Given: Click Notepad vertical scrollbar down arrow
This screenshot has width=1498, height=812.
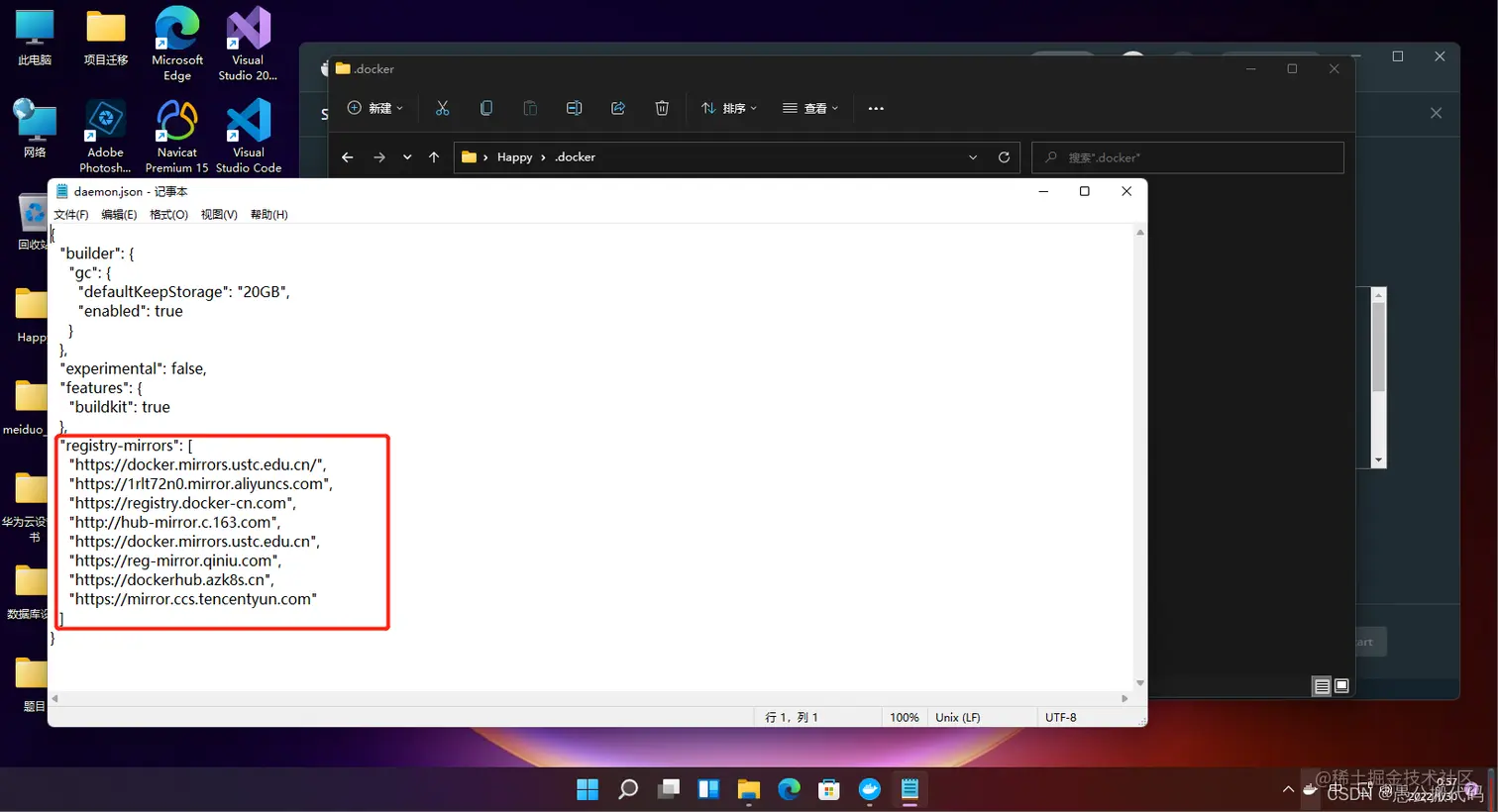Looking at the screenshot, I should pyautogui.click(x=1140, y=683).
